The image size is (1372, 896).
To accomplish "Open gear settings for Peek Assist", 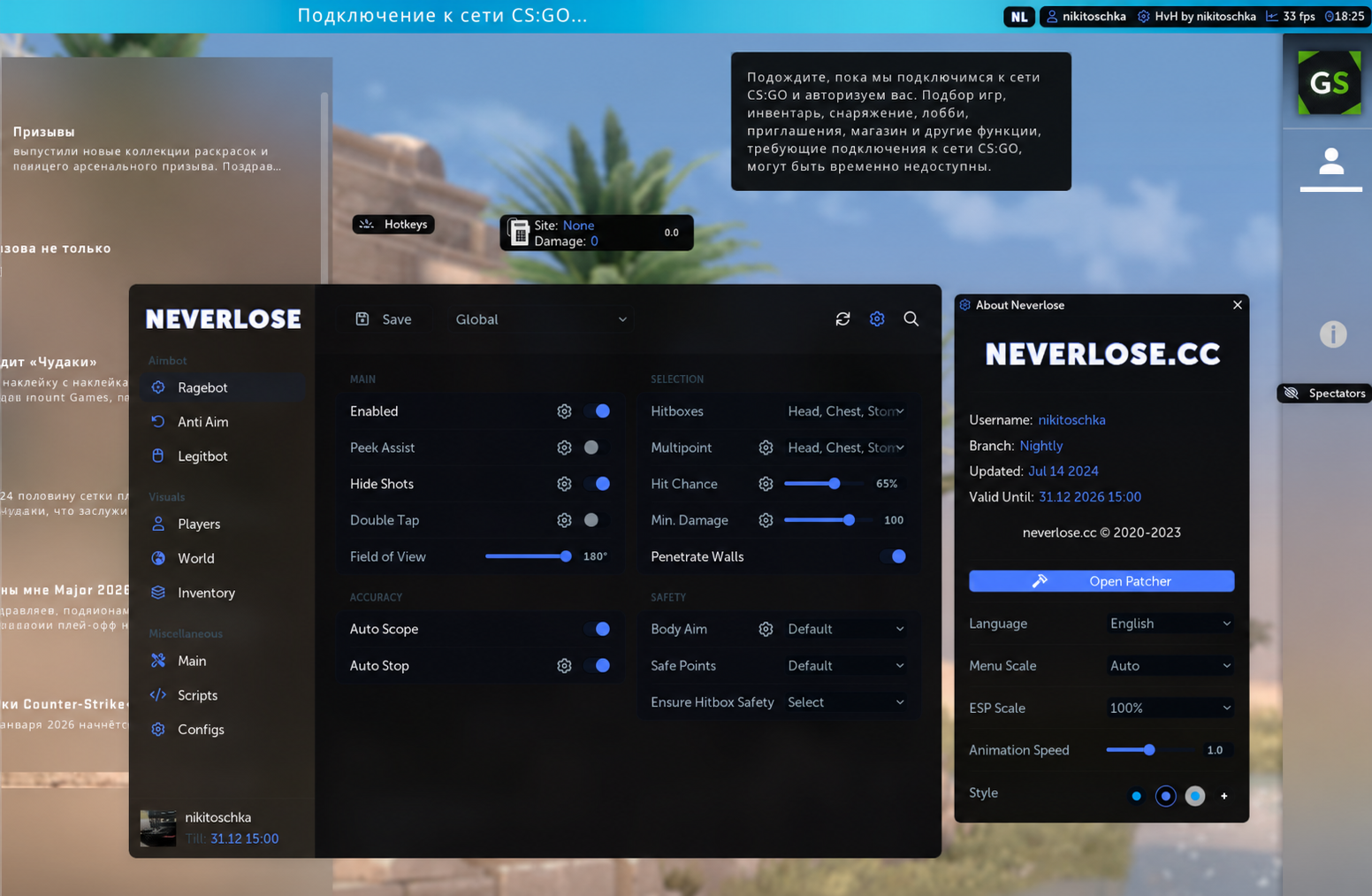I will [x=564, y=448].
